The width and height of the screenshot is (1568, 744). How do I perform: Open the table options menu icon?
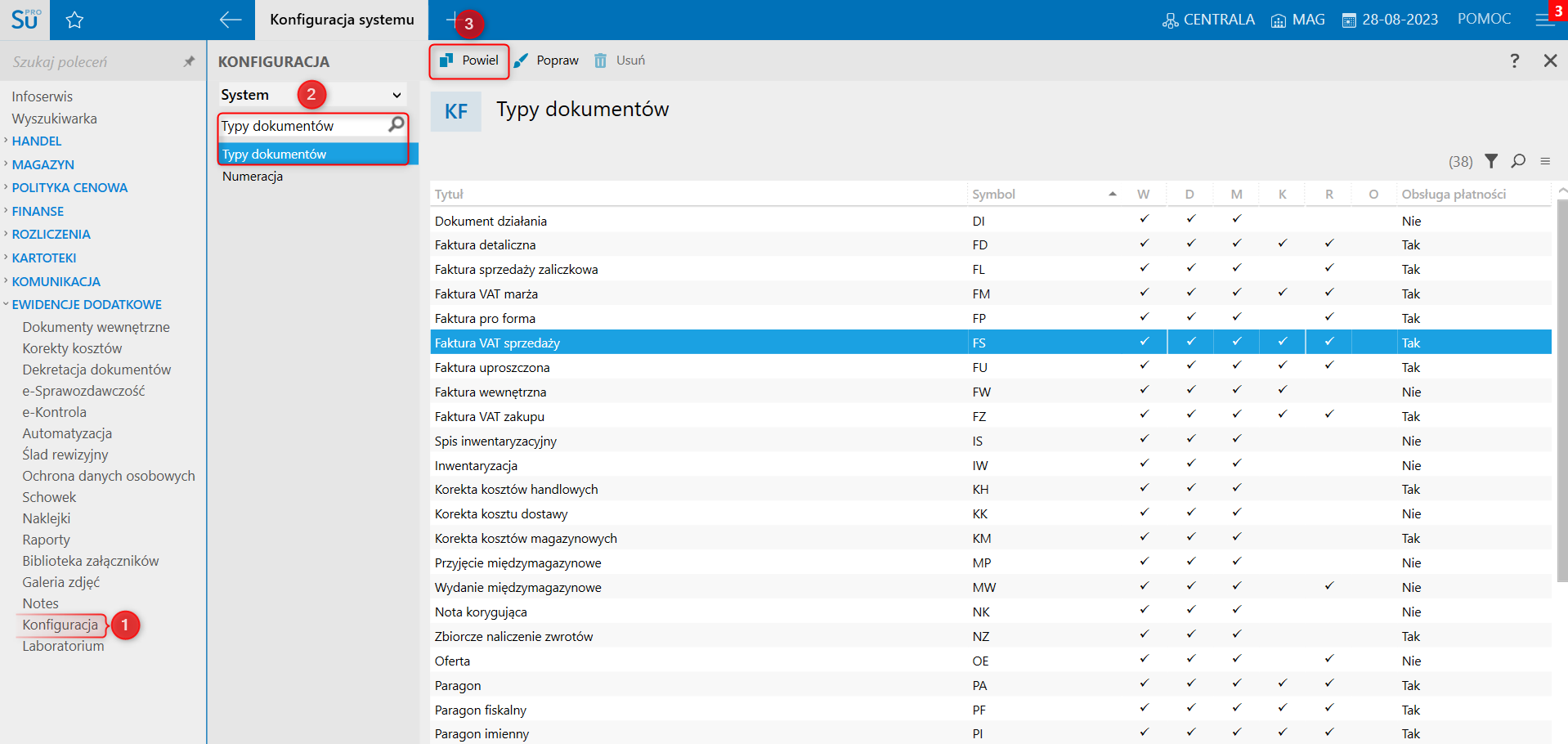pyautogui.click(x=1545, y=161)
